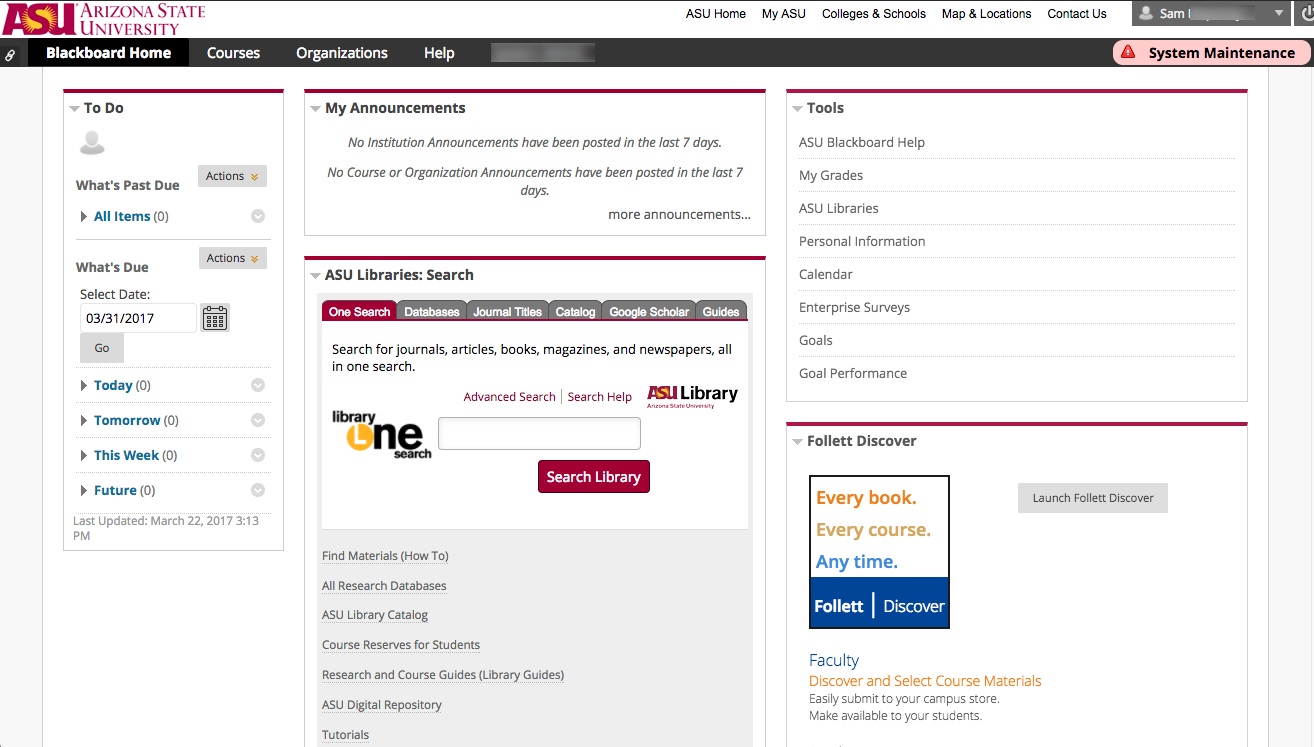Viewport: 1314px width, 747px height.
Task: Expand the Today items list
Action: [x=84, y=385]
